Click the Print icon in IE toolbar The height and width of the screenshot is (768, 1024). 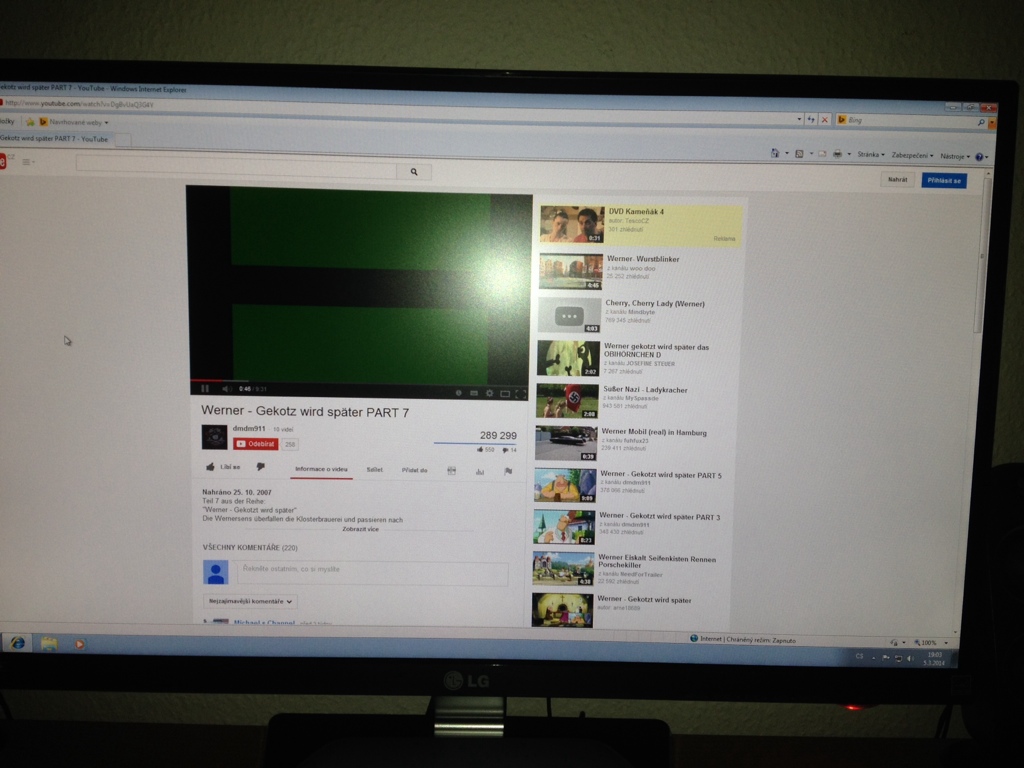[837, 154]
